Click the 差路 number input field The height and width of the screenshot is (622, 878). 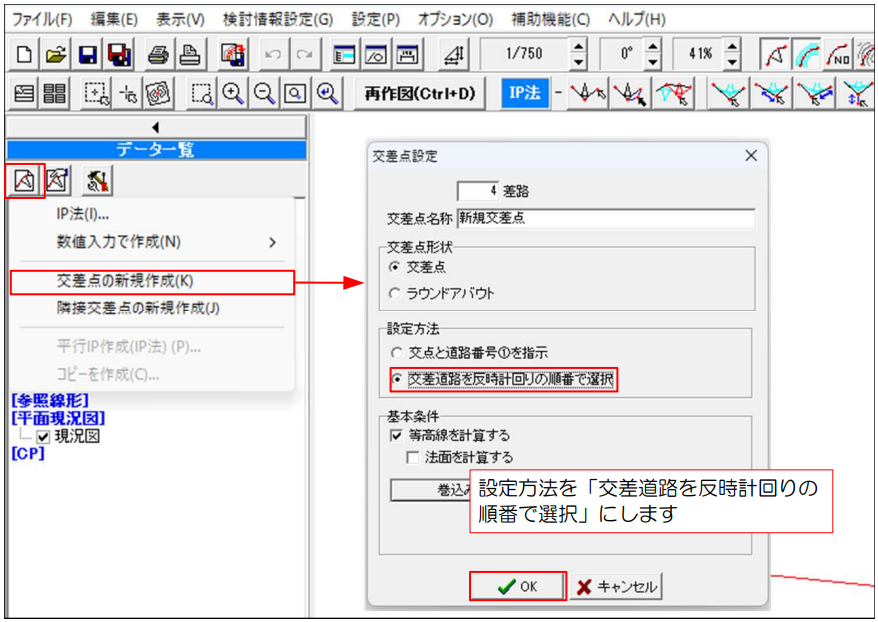tap(478, 191)
